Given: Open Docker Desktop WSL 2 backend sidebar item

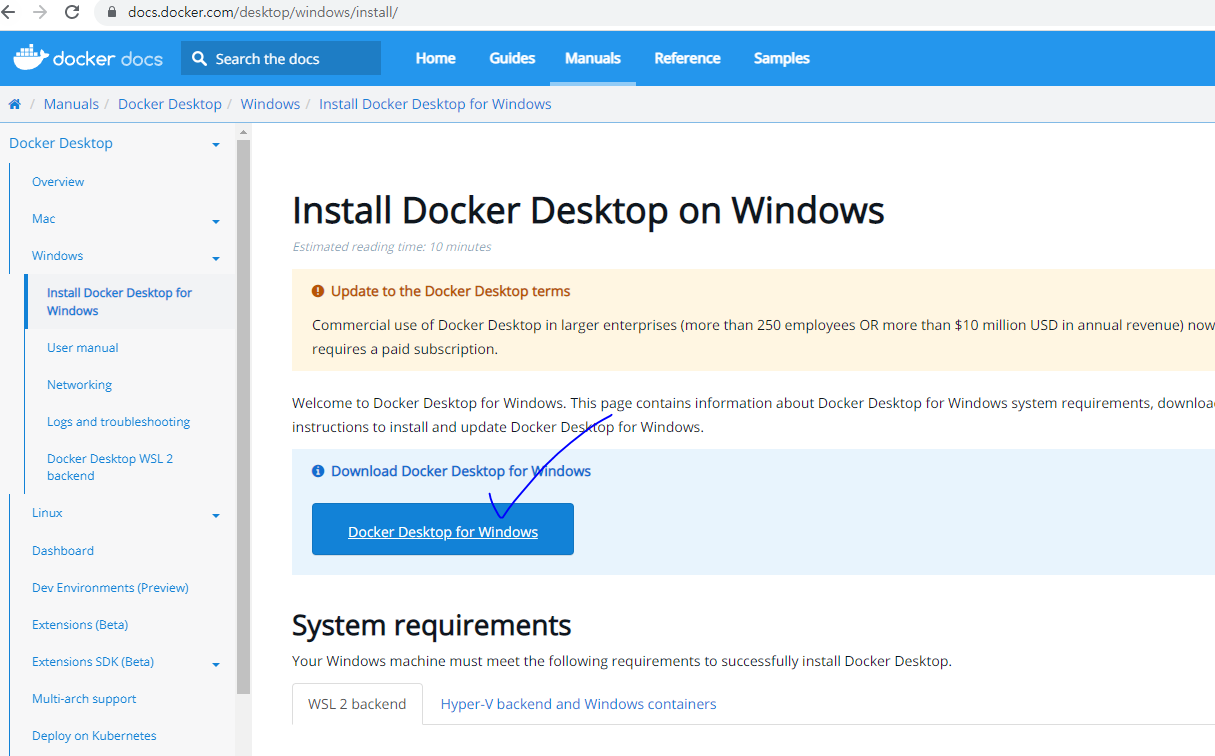Looking at the screenshot, I should [110, 467].
